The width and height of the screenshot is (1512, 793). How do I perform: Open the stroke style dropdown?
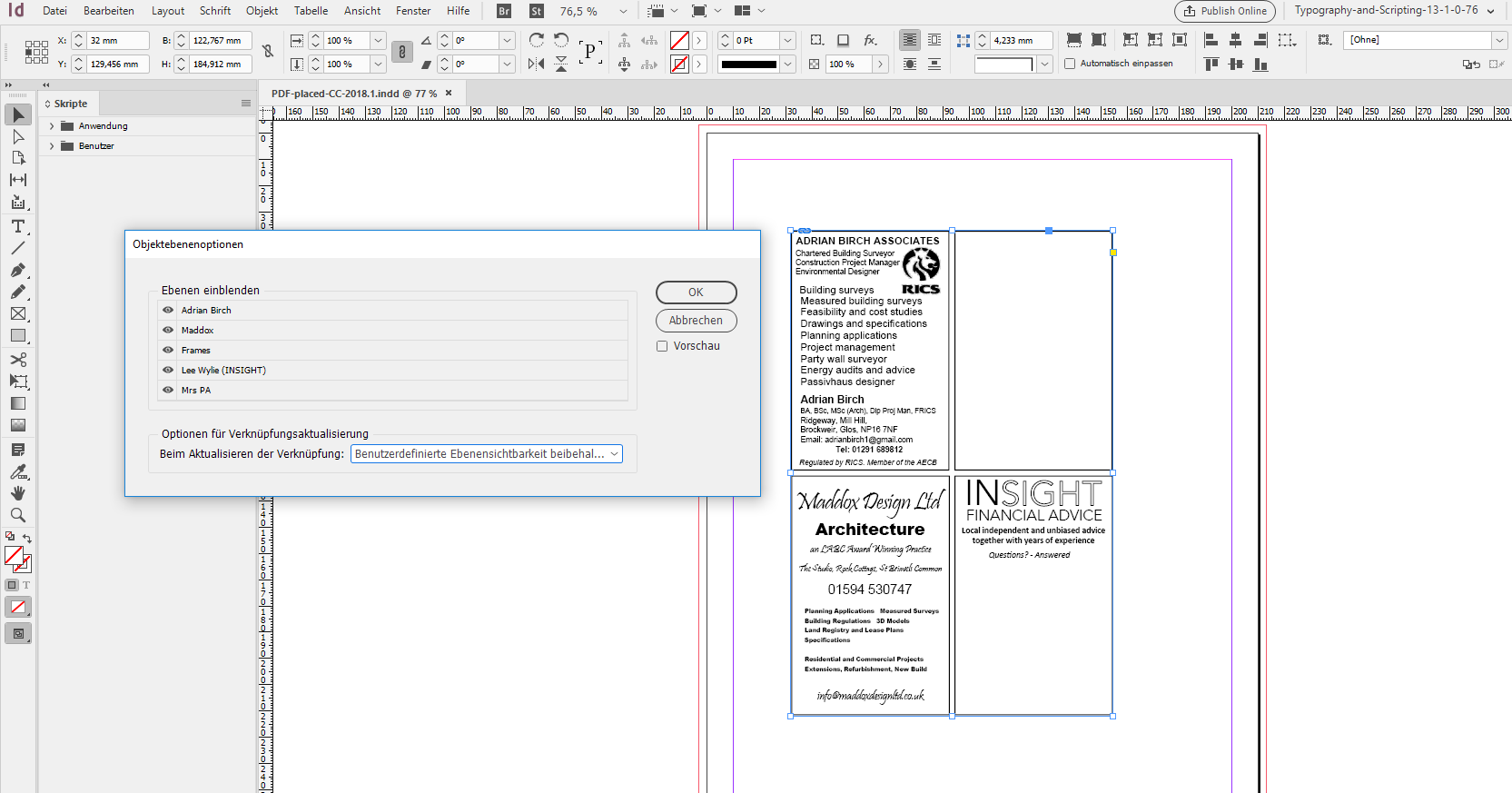coord(788,64)
